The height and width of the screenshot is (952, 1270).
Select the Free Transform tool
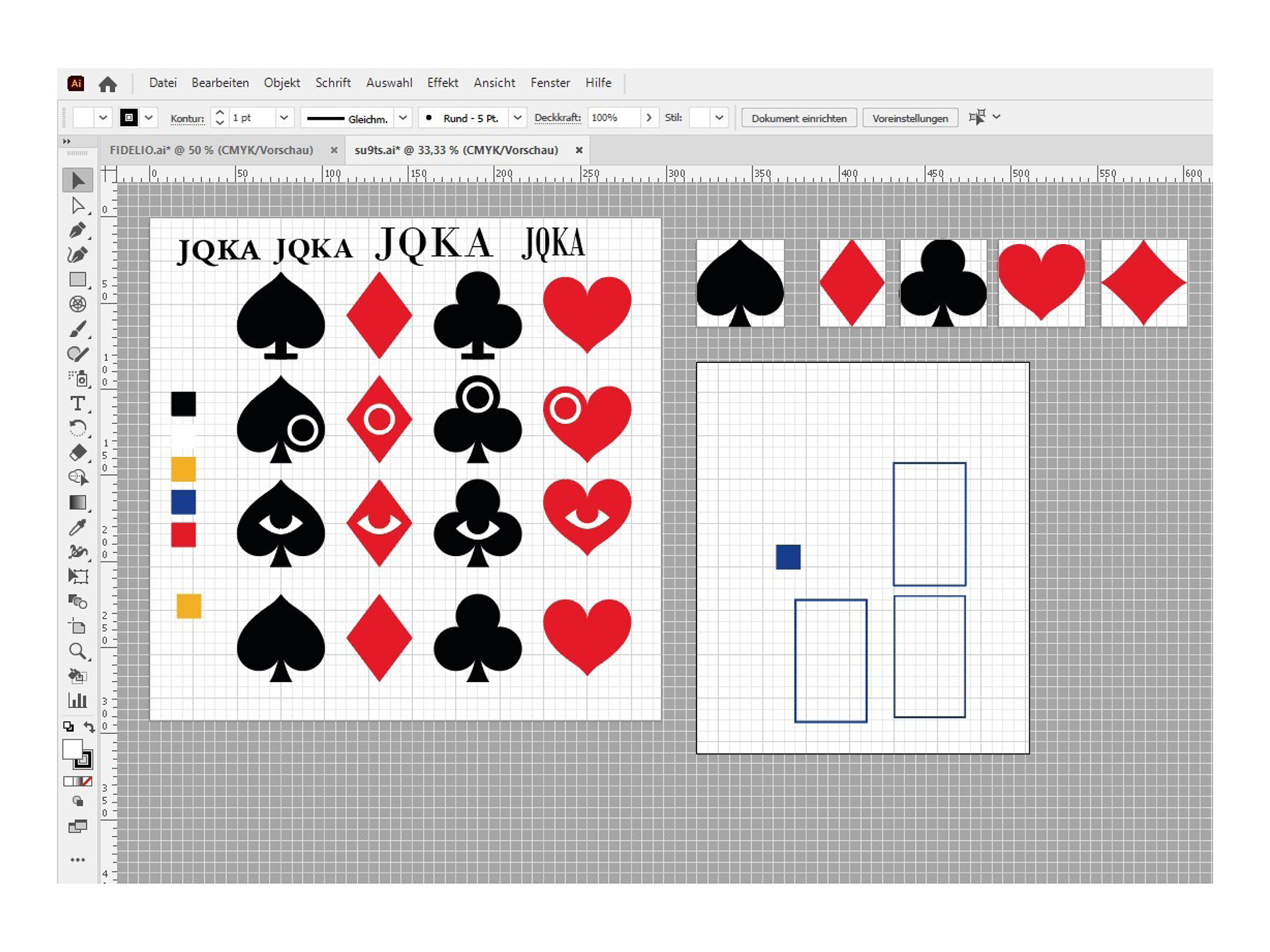click(78, 576)
